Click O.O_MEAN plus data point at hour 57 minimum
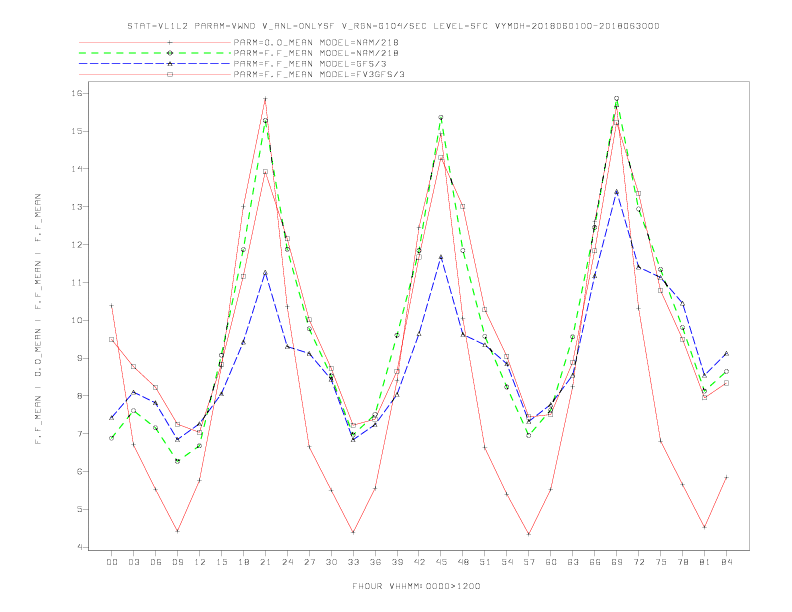Image resolution: width=792 pixels, height=612 pixels. [529, 534]
